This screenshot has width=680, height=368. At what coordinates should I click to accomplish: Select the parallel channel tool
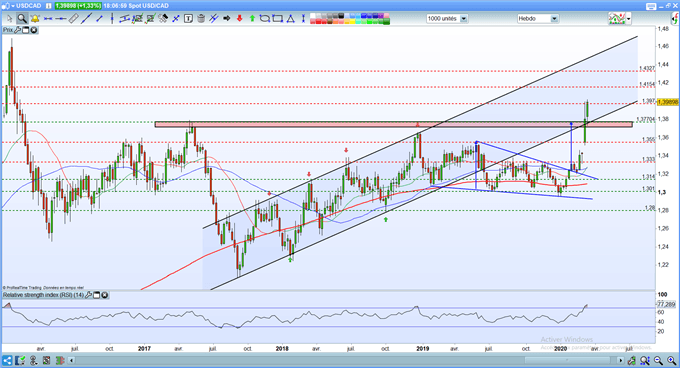point(125,19)
